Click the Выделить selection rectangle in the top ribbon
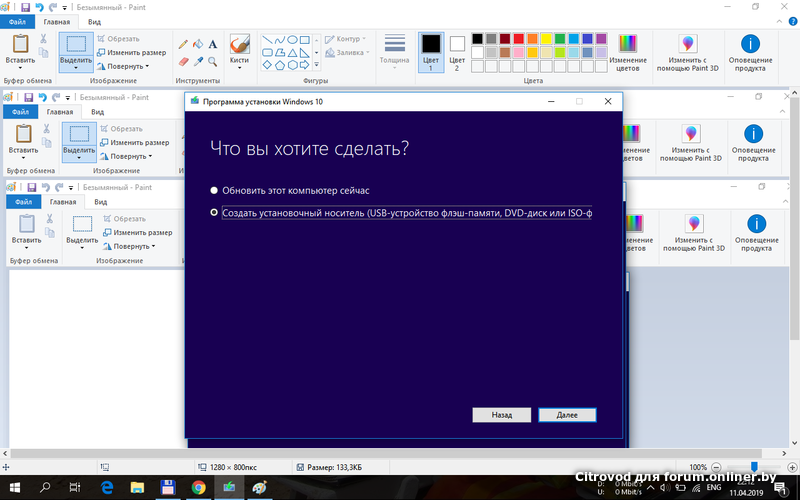This screenshot has height=500, width=800. click(76, 44)
